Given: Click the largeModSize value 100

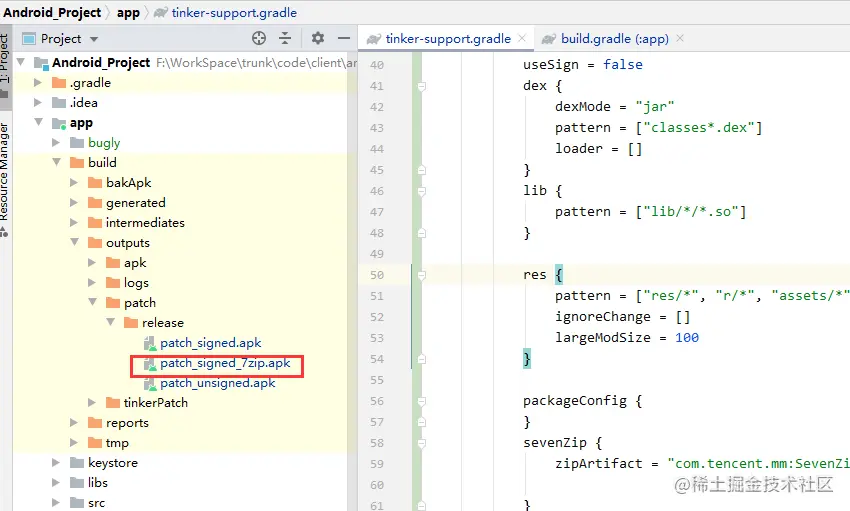Looking at the screenshot, I should (x=687, y=338).
